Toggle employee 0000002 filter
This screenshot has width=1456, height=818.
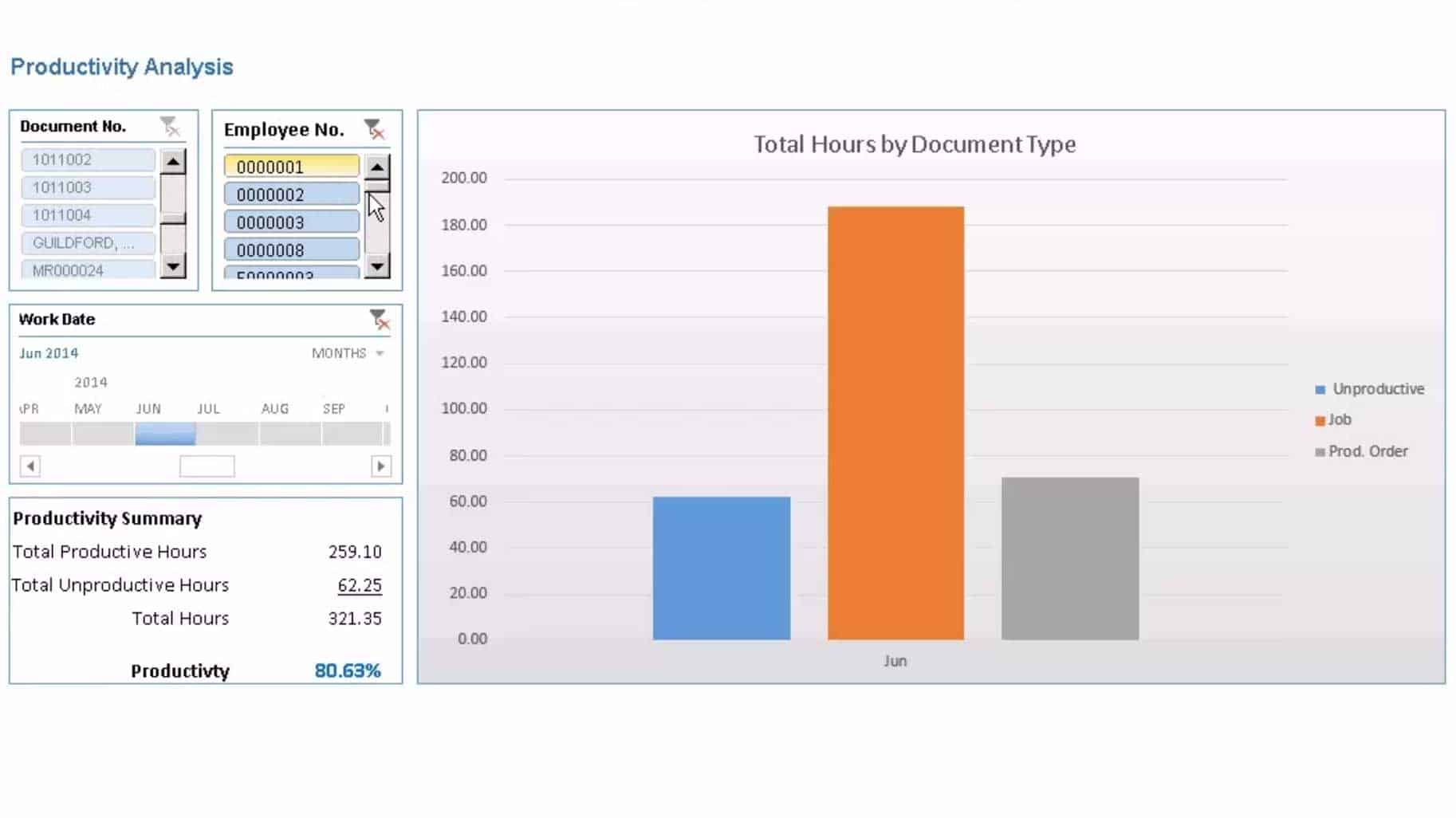pos(292,195)
